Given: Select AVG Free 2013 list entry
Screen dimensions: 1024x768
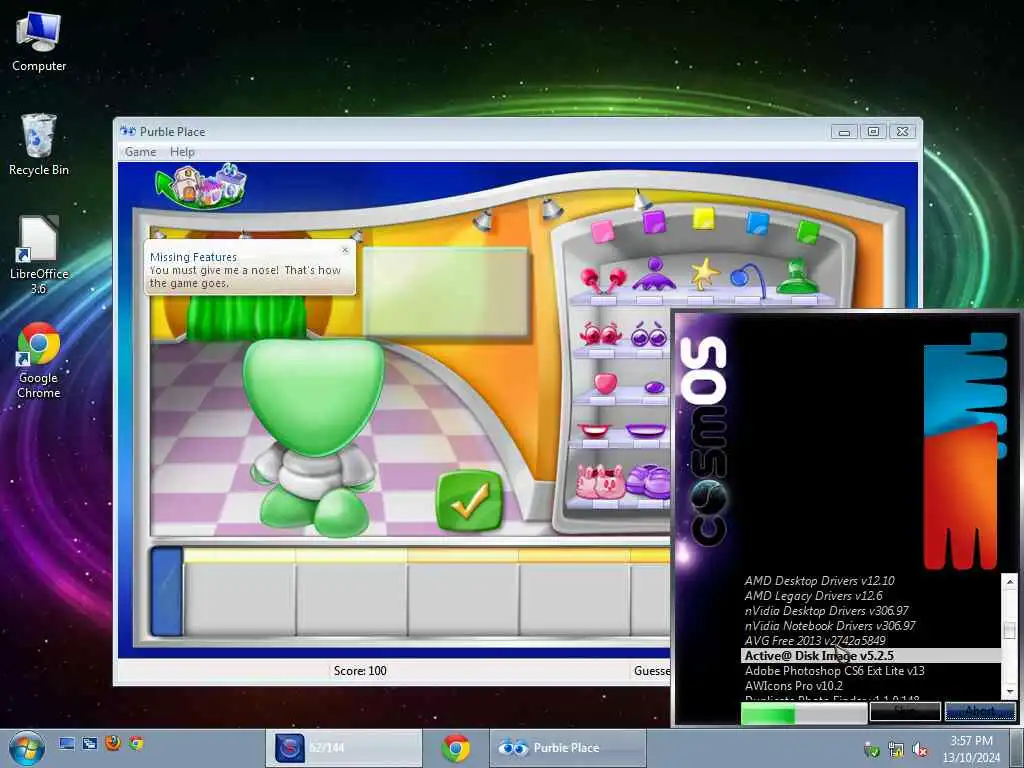Looking at the screenshot, I should click(814, 641).
